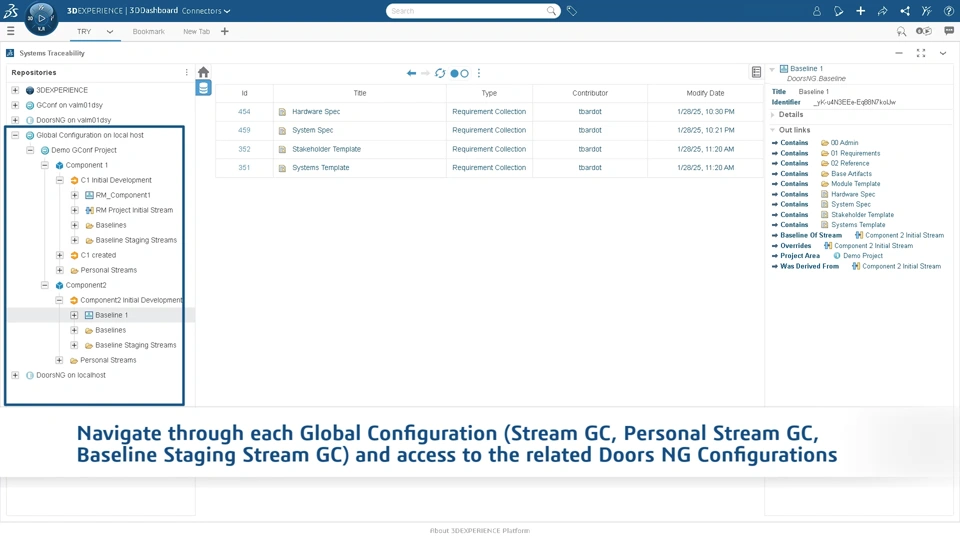Screen dimensions: 960x540
Task: Sort by the Contributor column header
Action: click(590, 93)
